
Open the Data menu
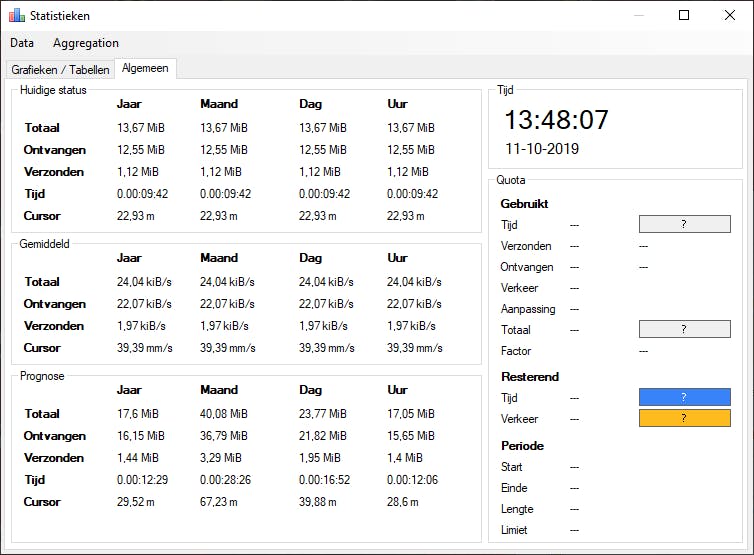click(x=22, y=43)
